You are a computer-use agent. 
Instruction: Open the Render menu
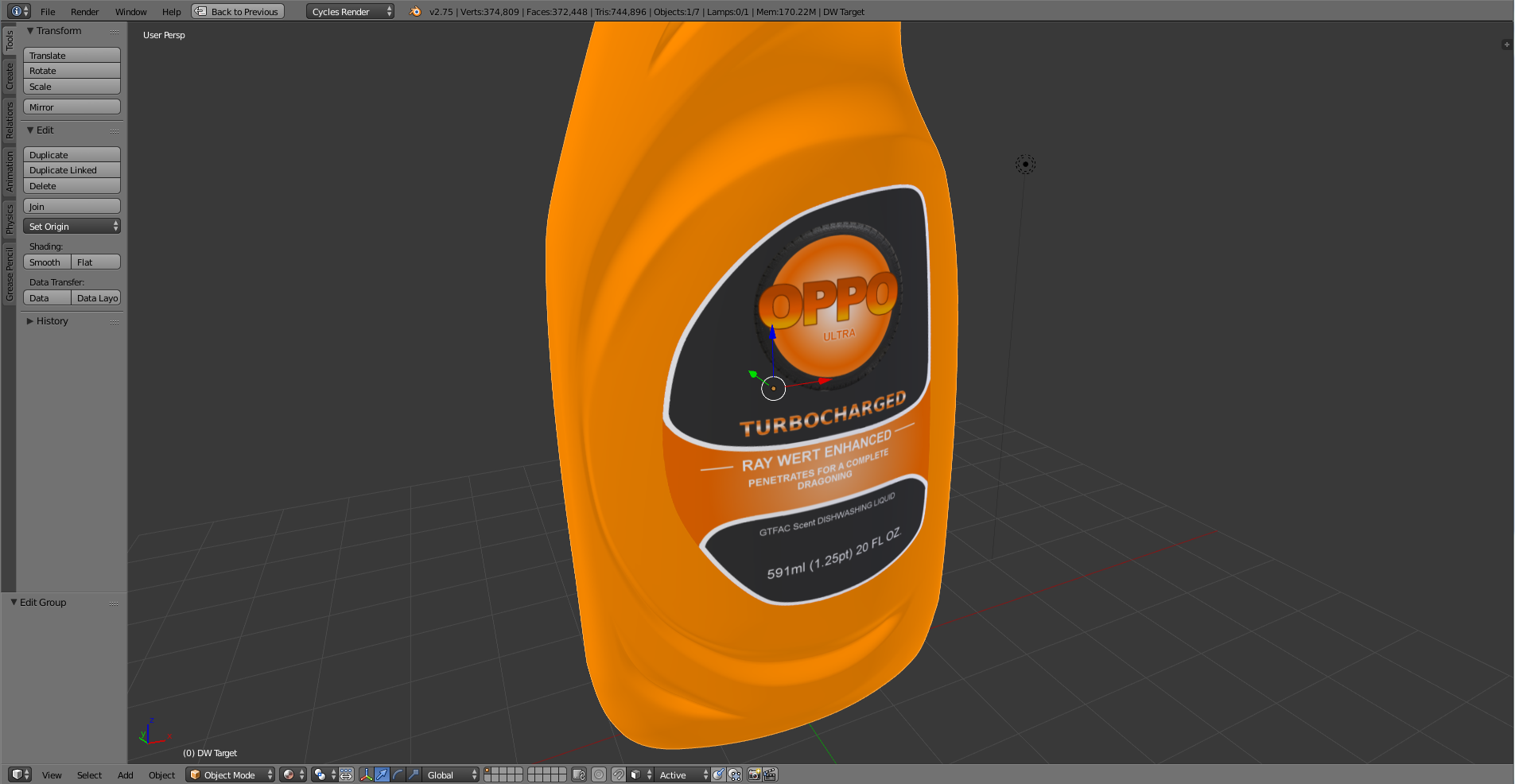click(84, 12)
